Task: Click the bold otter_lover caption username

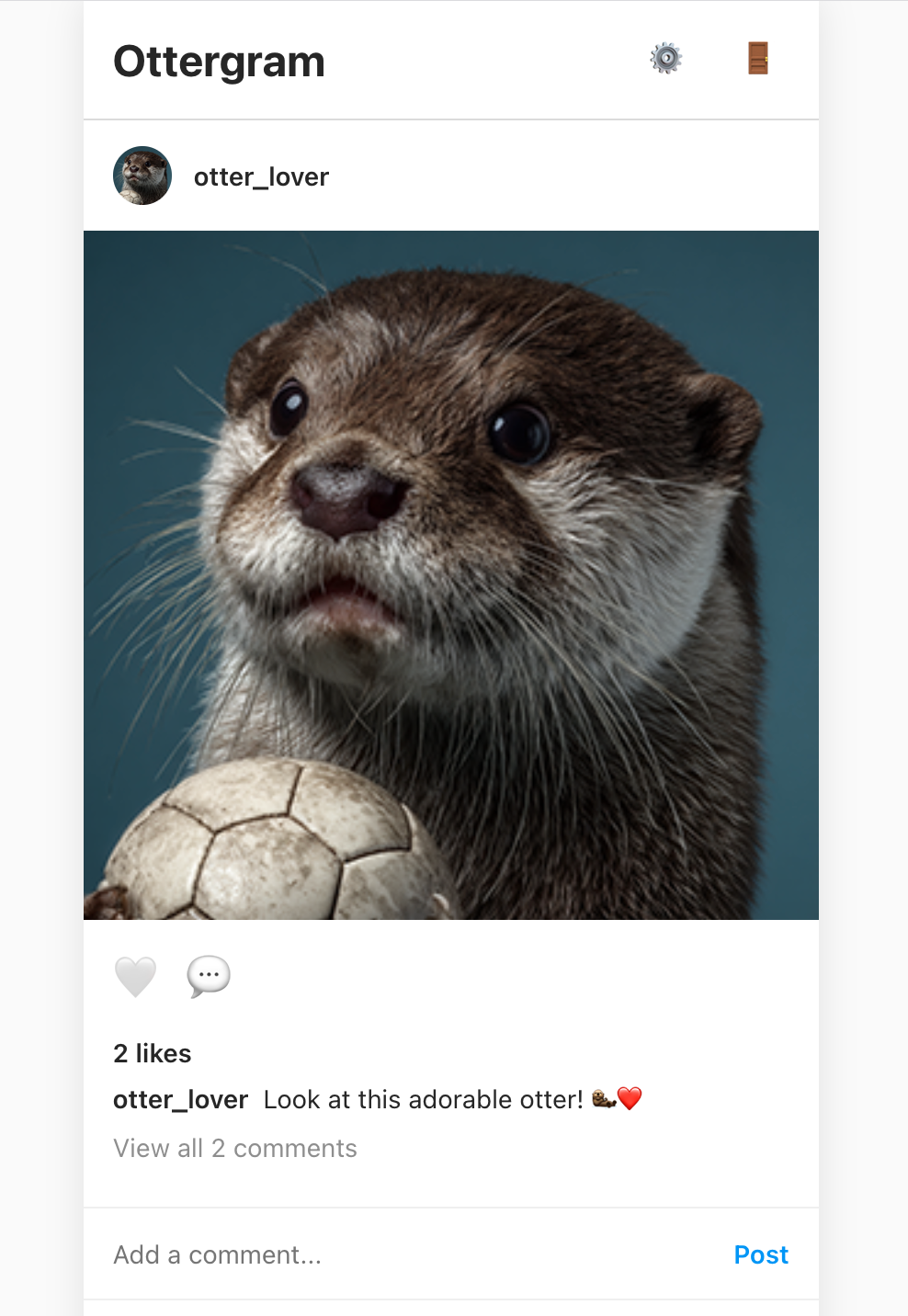Action: click(x=180, y=1100)
